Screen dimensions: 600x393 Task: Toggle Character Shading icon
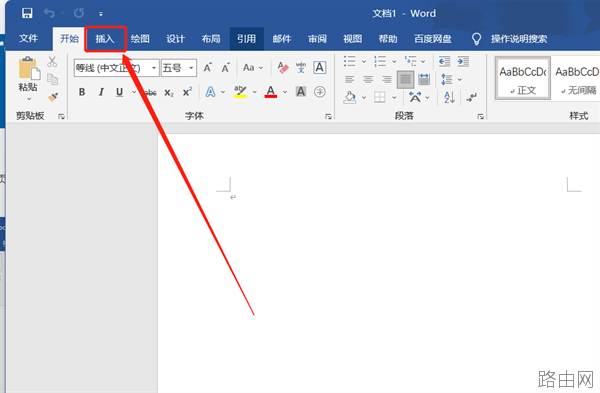tap(301, 91)
